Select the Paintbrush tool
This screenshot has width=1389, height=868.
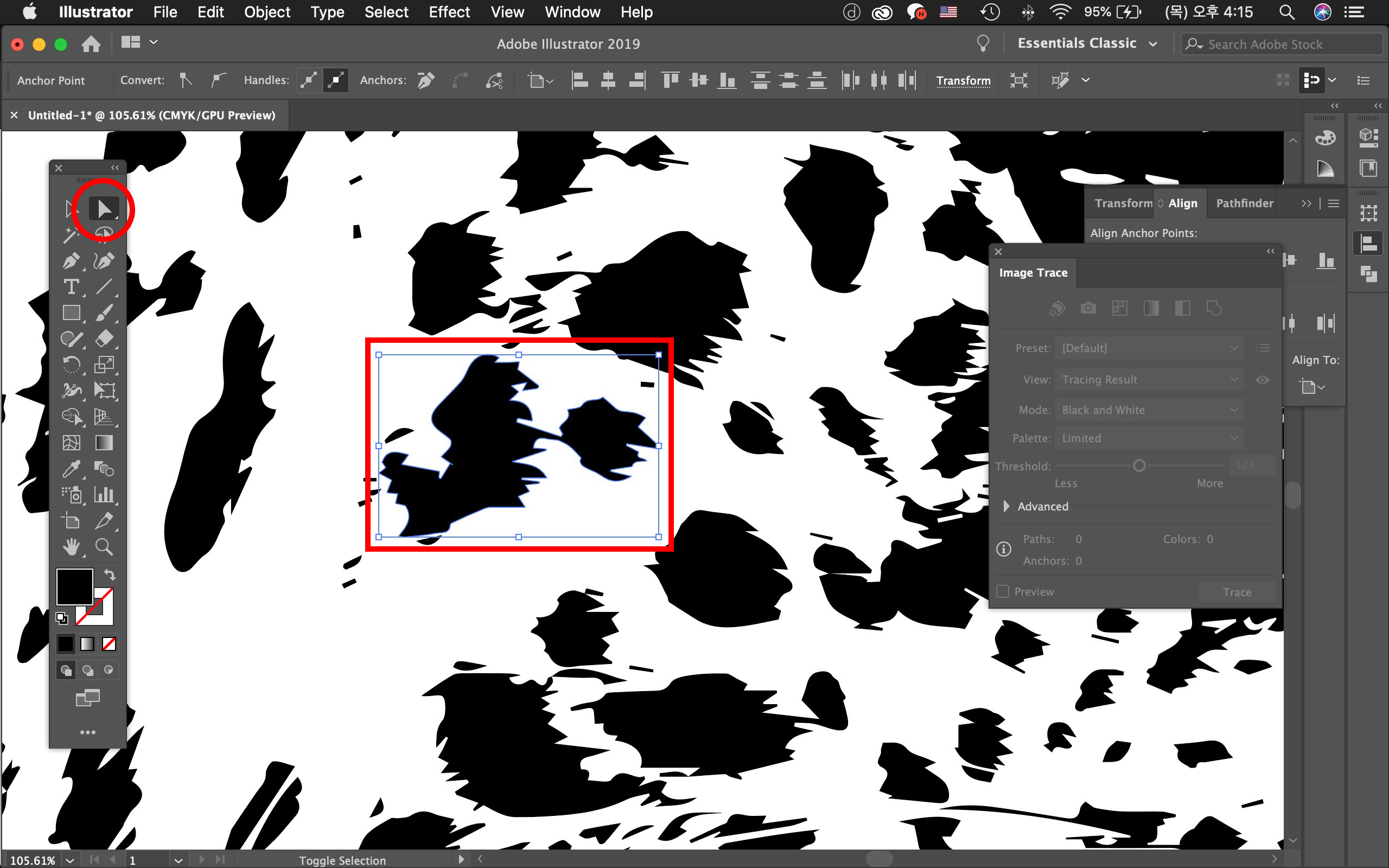tap(105, 313)
